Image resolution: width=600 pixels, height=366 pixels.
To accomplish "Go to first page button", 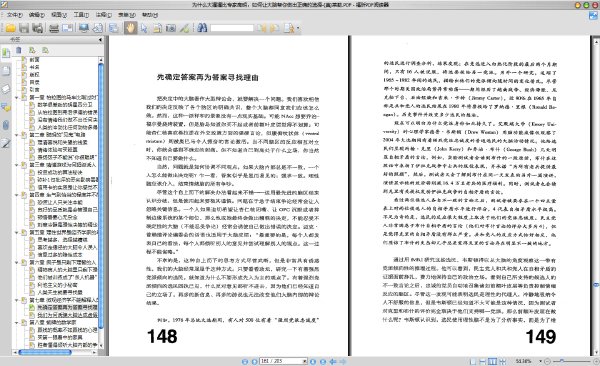I will [245, 361].
